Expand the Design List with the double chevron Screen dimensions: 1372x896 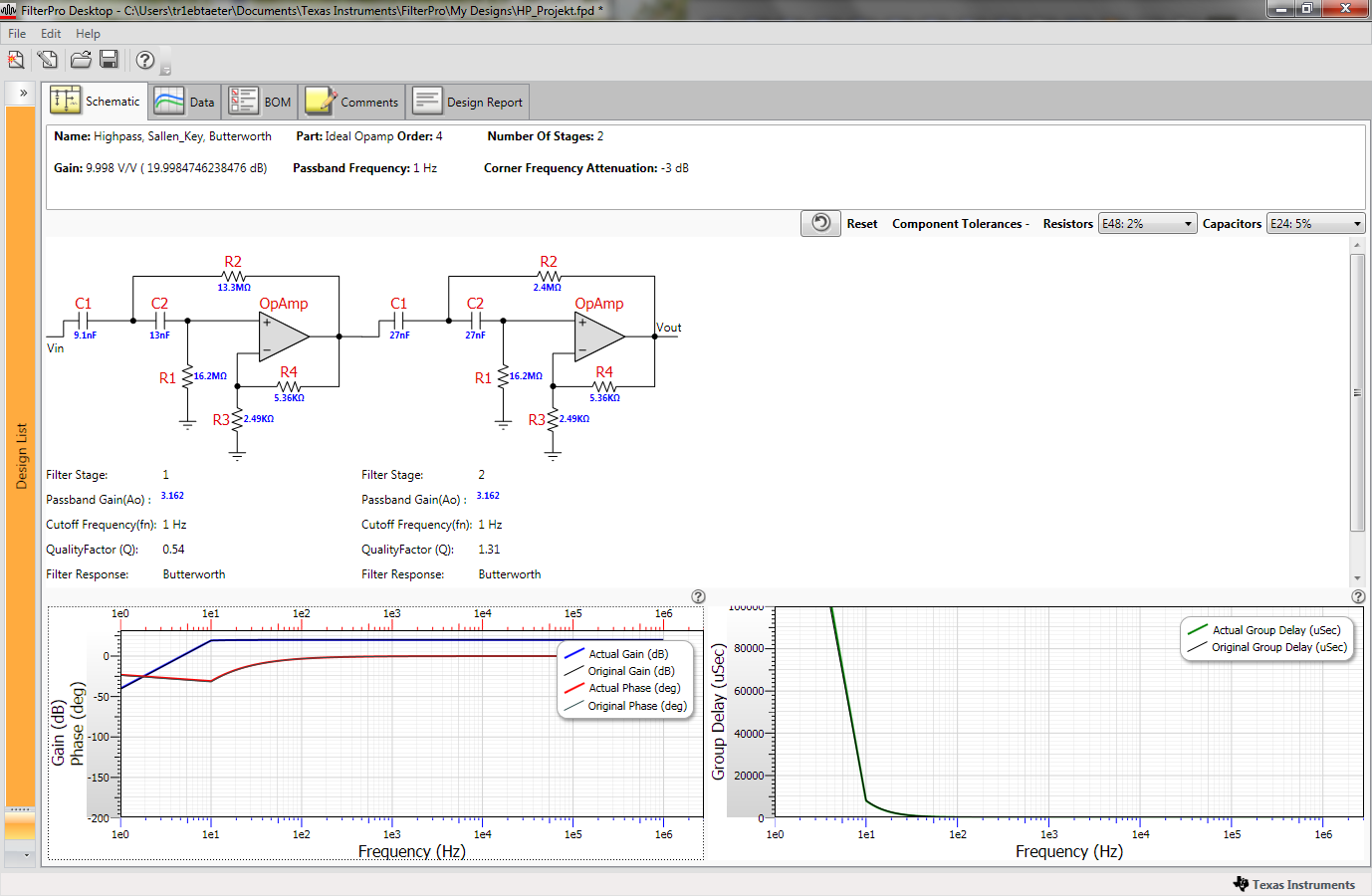point(23,93)
